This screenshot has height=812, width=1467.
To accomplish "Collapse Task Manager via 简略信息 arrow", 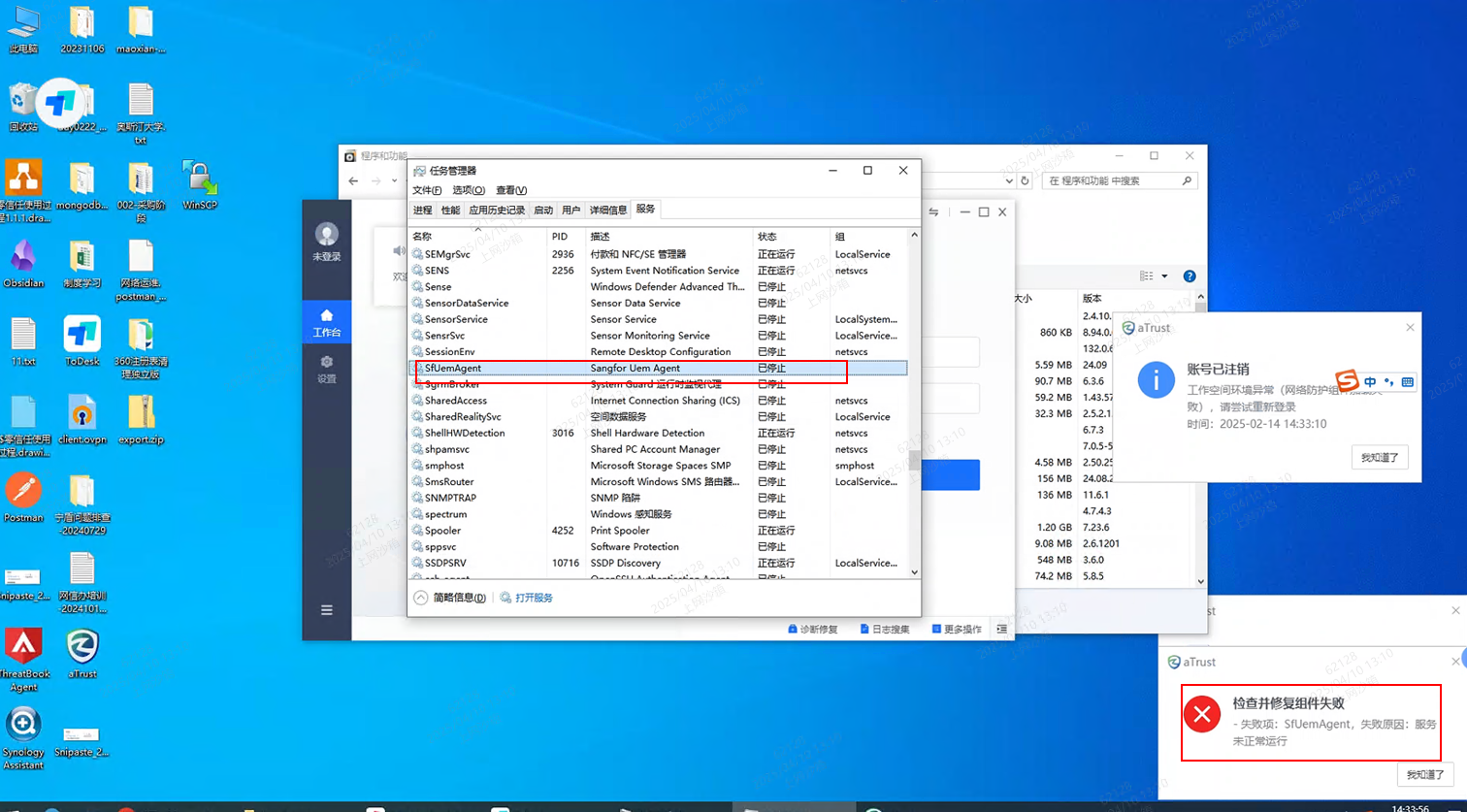I will (420, 598).
